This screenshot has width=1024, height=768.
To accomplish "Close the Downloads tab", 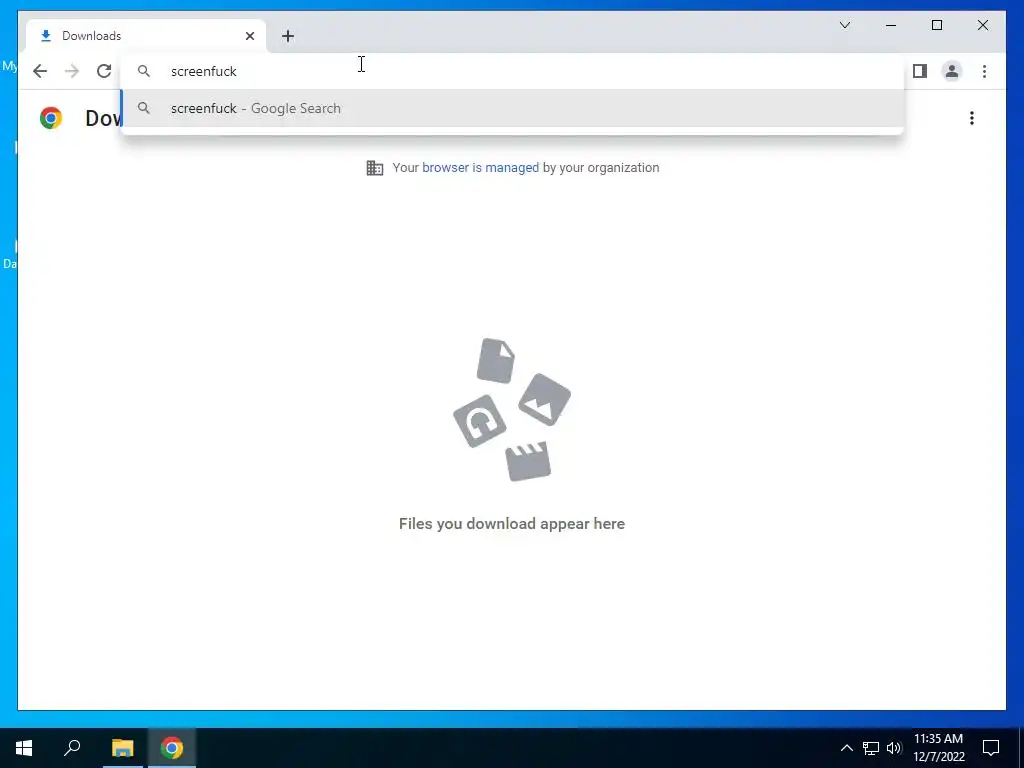I will 250,36.
